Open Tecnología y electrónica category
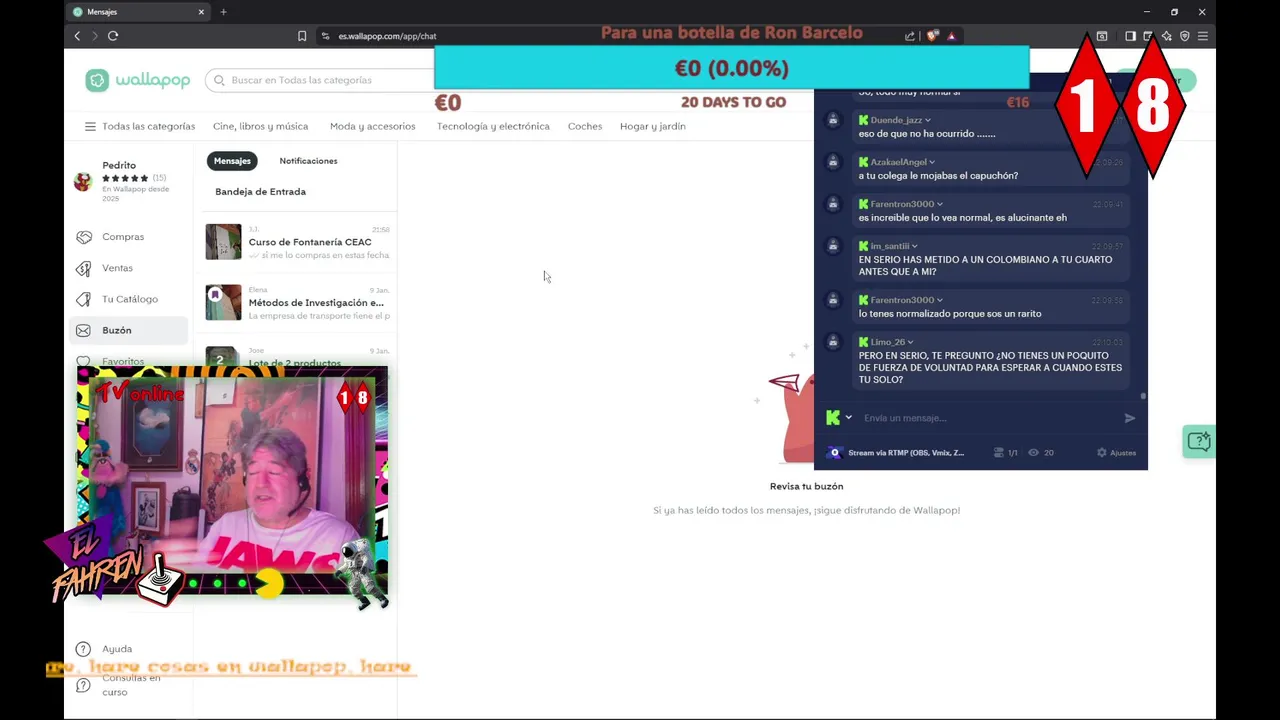 [493, 127]
